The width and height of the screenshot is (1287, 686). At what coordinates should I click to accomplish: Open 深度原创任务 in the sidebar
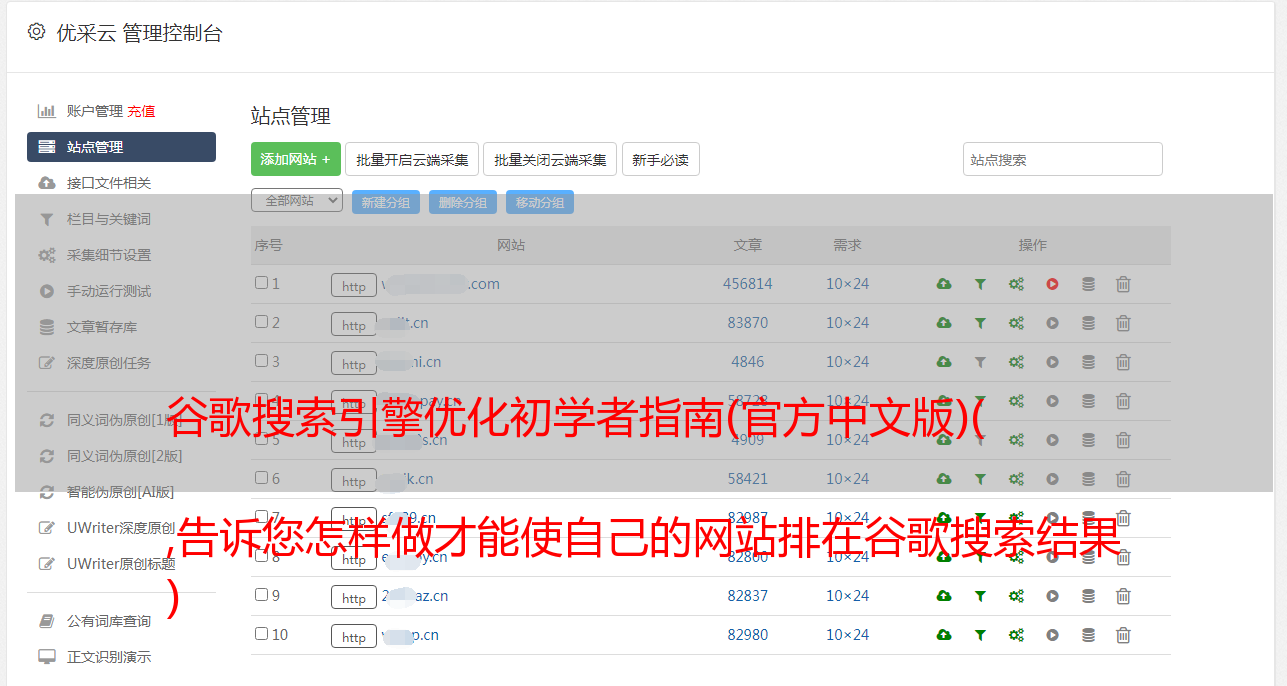coord(109,363)
